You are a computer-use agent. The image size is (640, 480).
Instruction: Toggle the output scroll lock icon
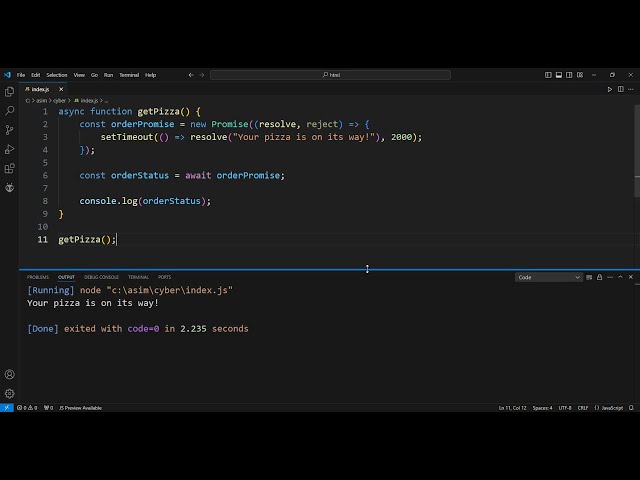pos(600,277)
